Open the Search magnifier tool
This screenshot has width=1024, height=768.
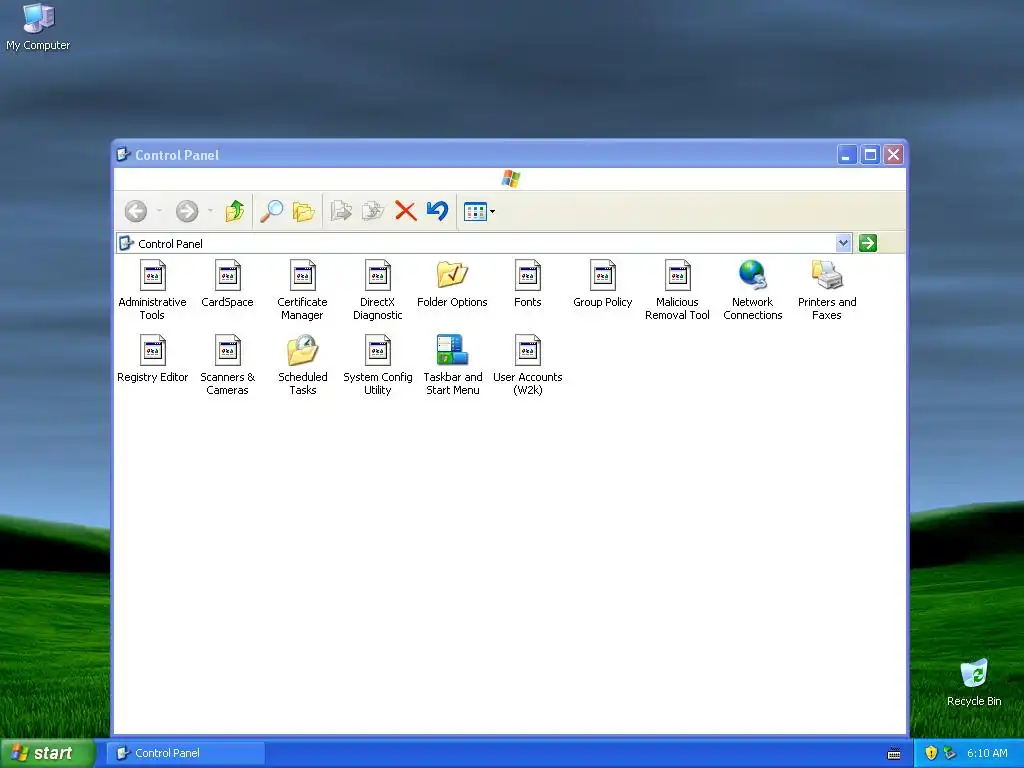(x=271, y=211)
